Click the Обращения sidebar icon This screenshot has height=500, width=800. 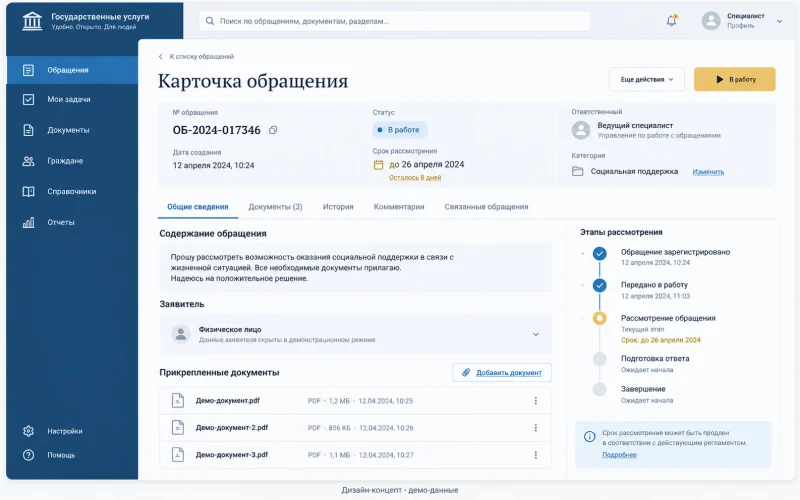tap(29, 70)
